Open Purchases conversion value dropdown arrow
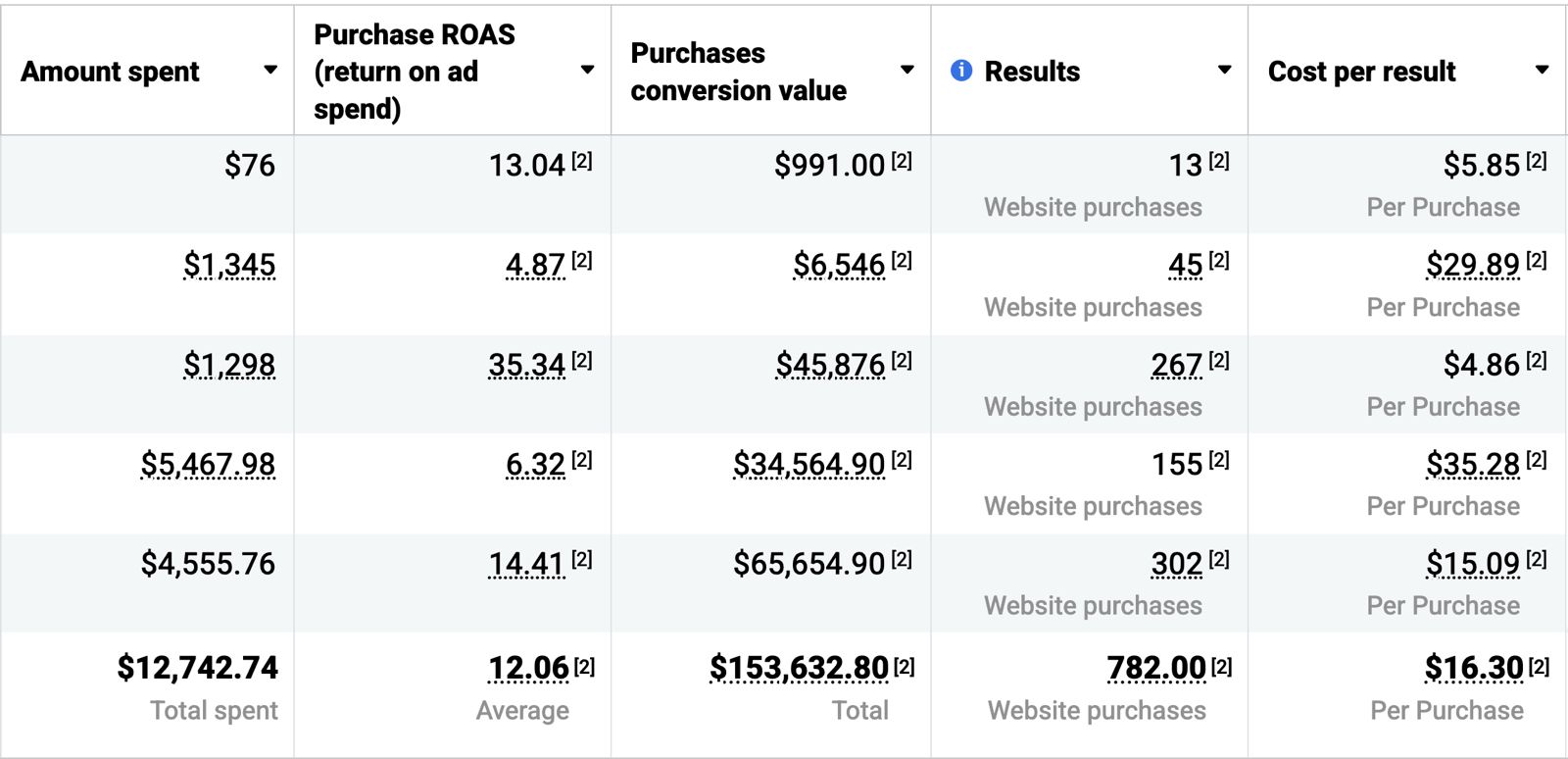Screen dimensions: 1568x759 pos(906,71)
